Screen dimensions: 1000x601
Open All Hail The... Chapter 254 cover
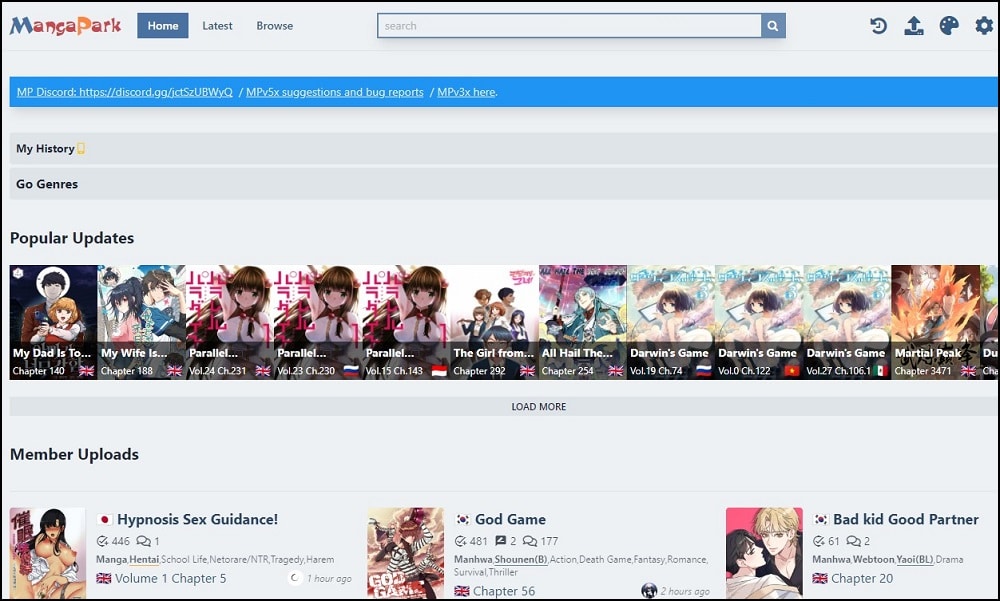(583, 322)
